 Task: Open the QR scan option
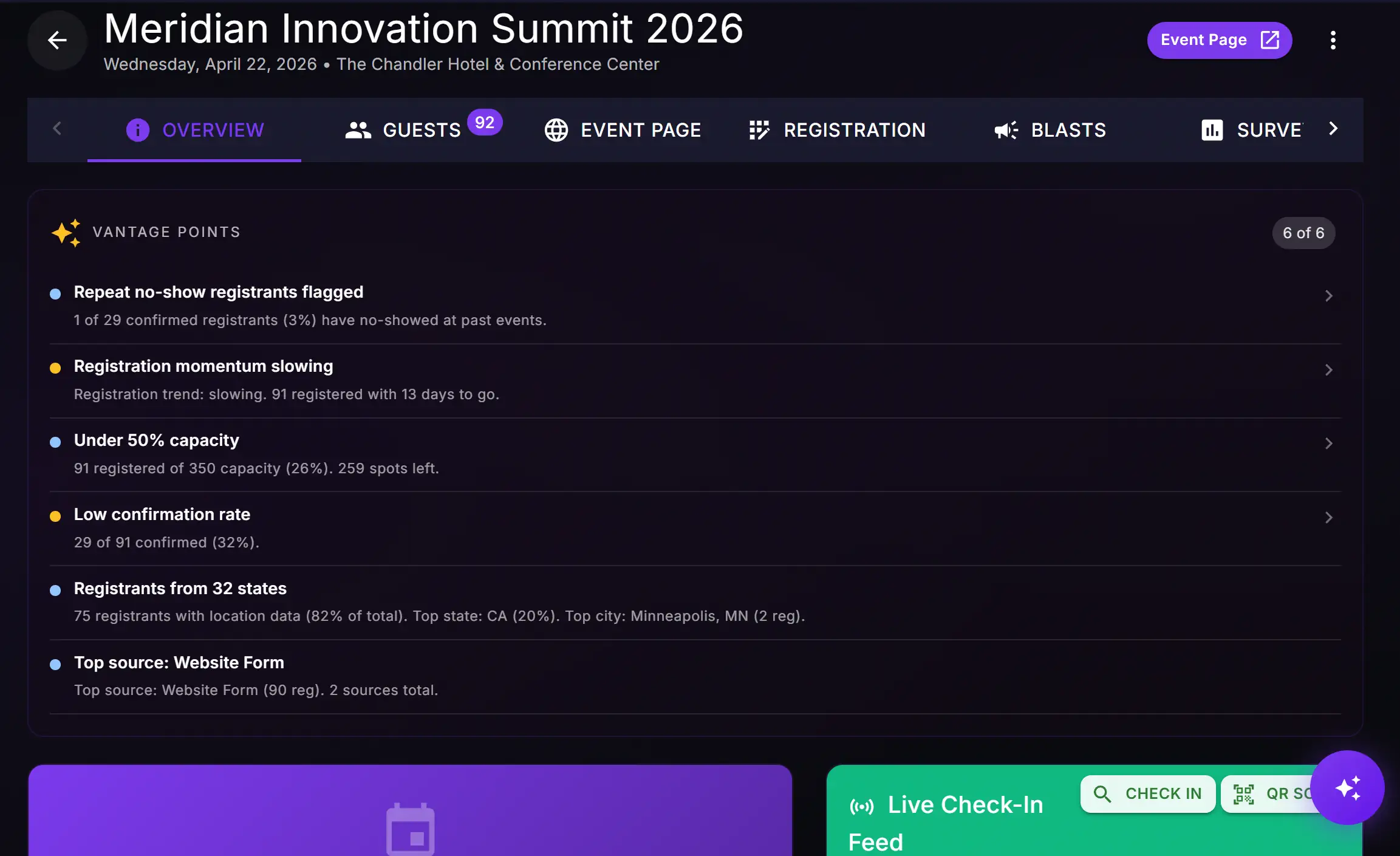1274,793
